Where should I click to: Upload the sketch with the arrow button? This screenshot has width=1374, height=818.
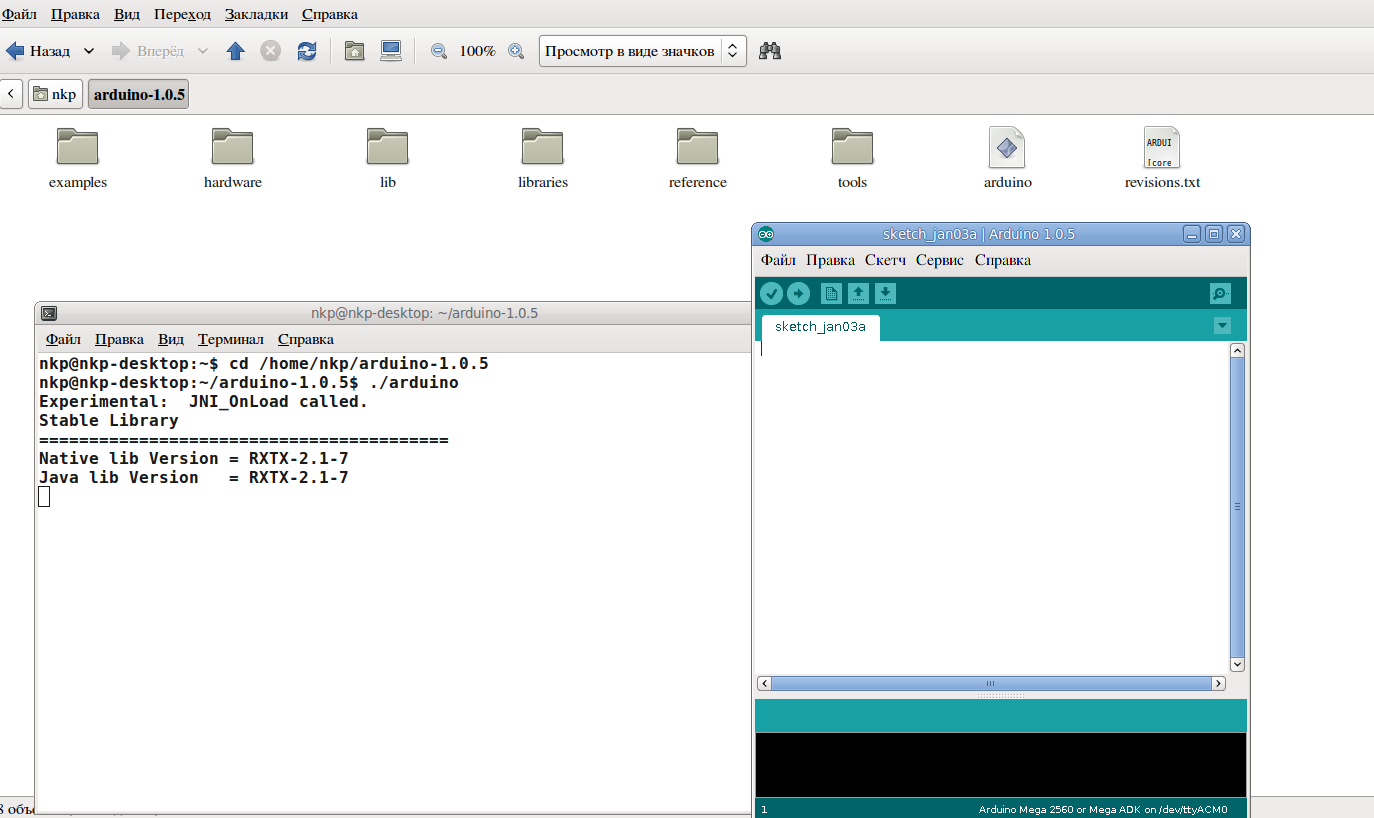pos(798,293)
